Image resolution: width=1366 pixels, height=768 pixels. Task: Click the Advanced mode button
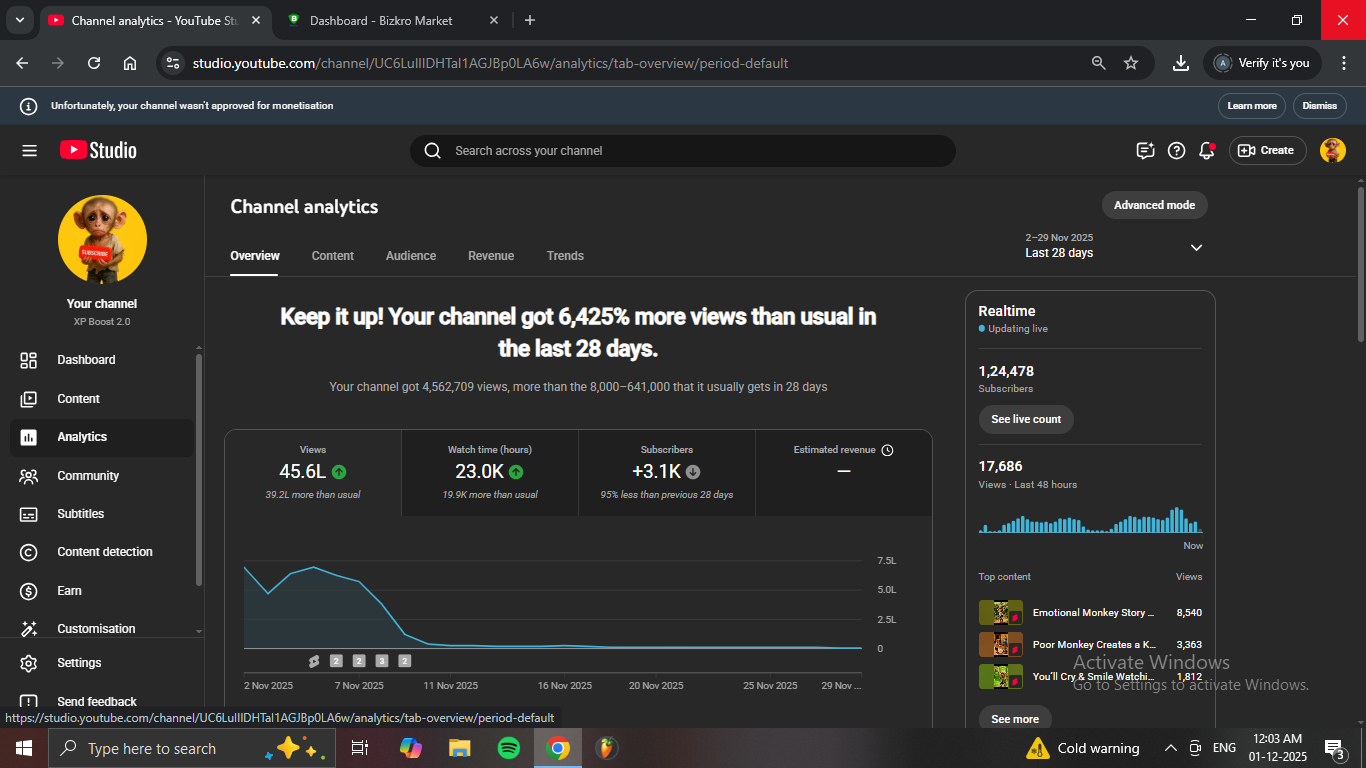1154,205
